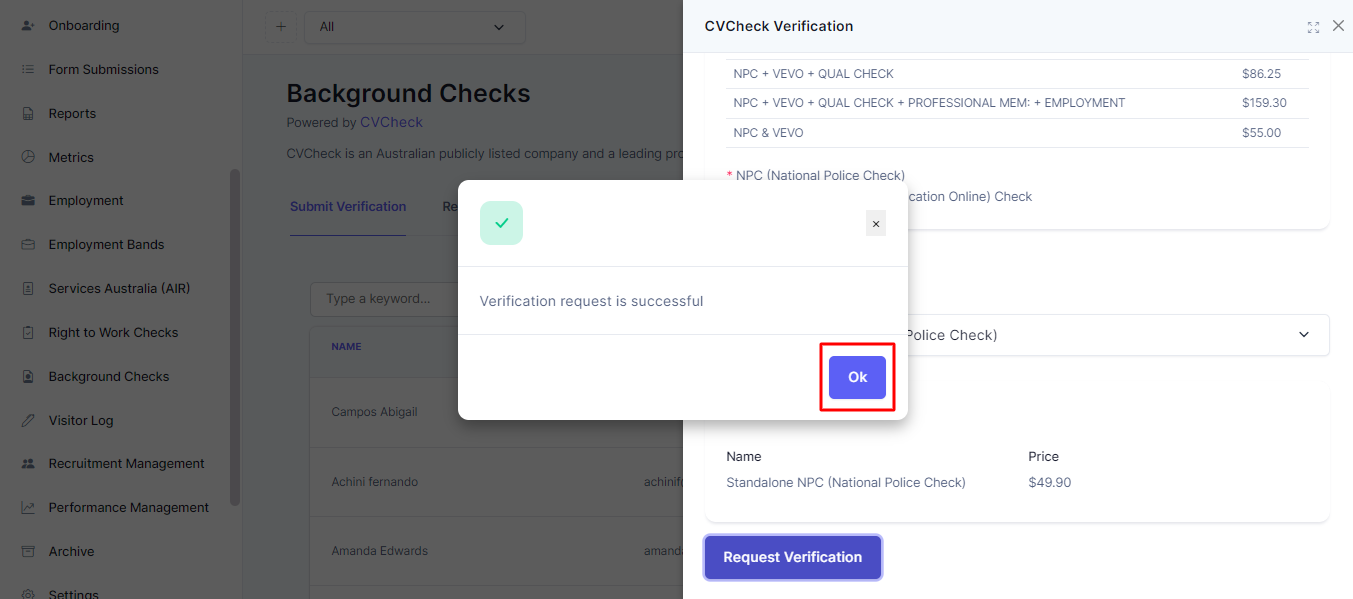
Task: Close the CVCheck Verification panel
Action: tap(1339, 26)
